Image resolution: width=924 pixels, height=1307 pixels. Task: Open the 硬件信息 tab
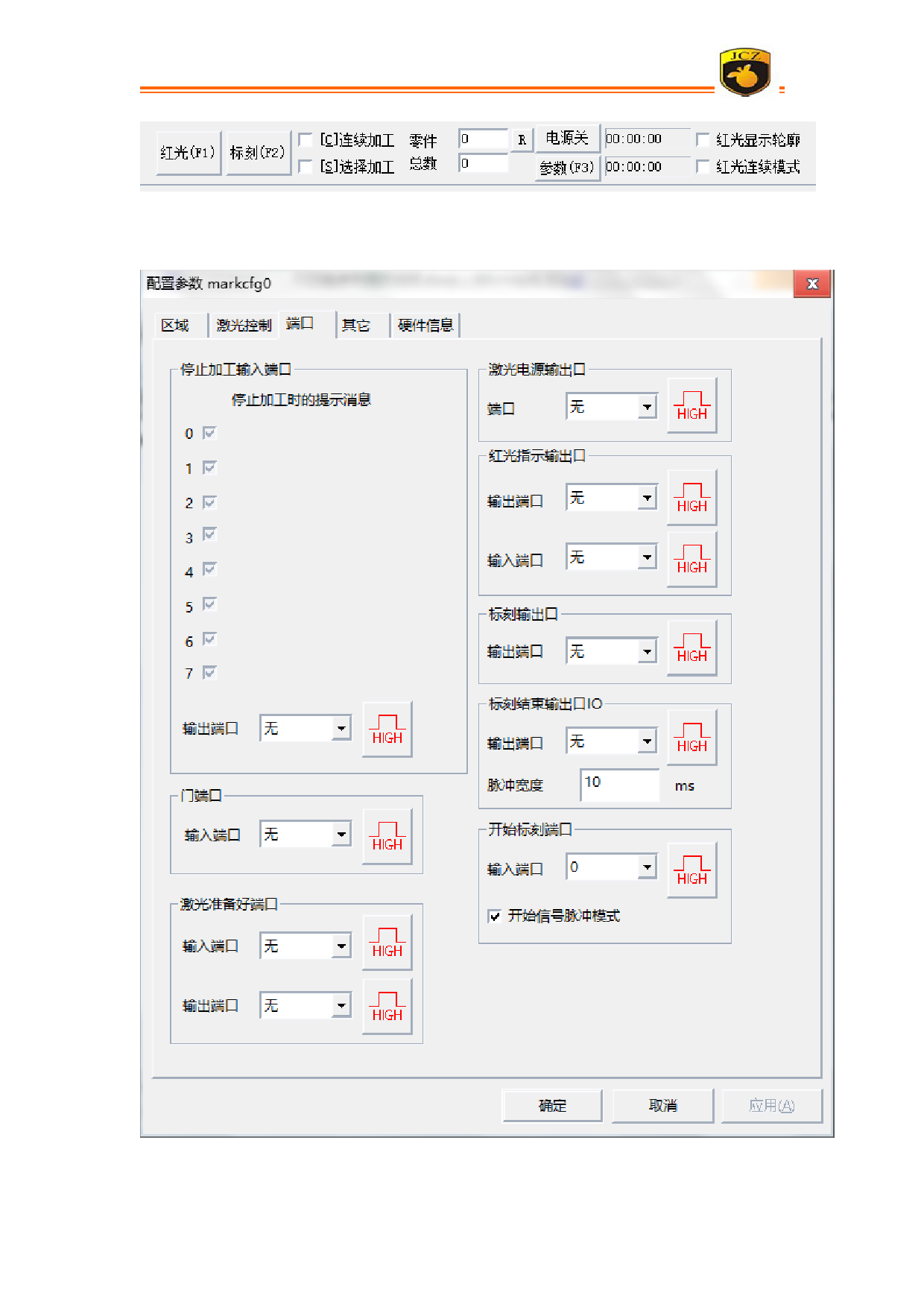pos(425,326)
